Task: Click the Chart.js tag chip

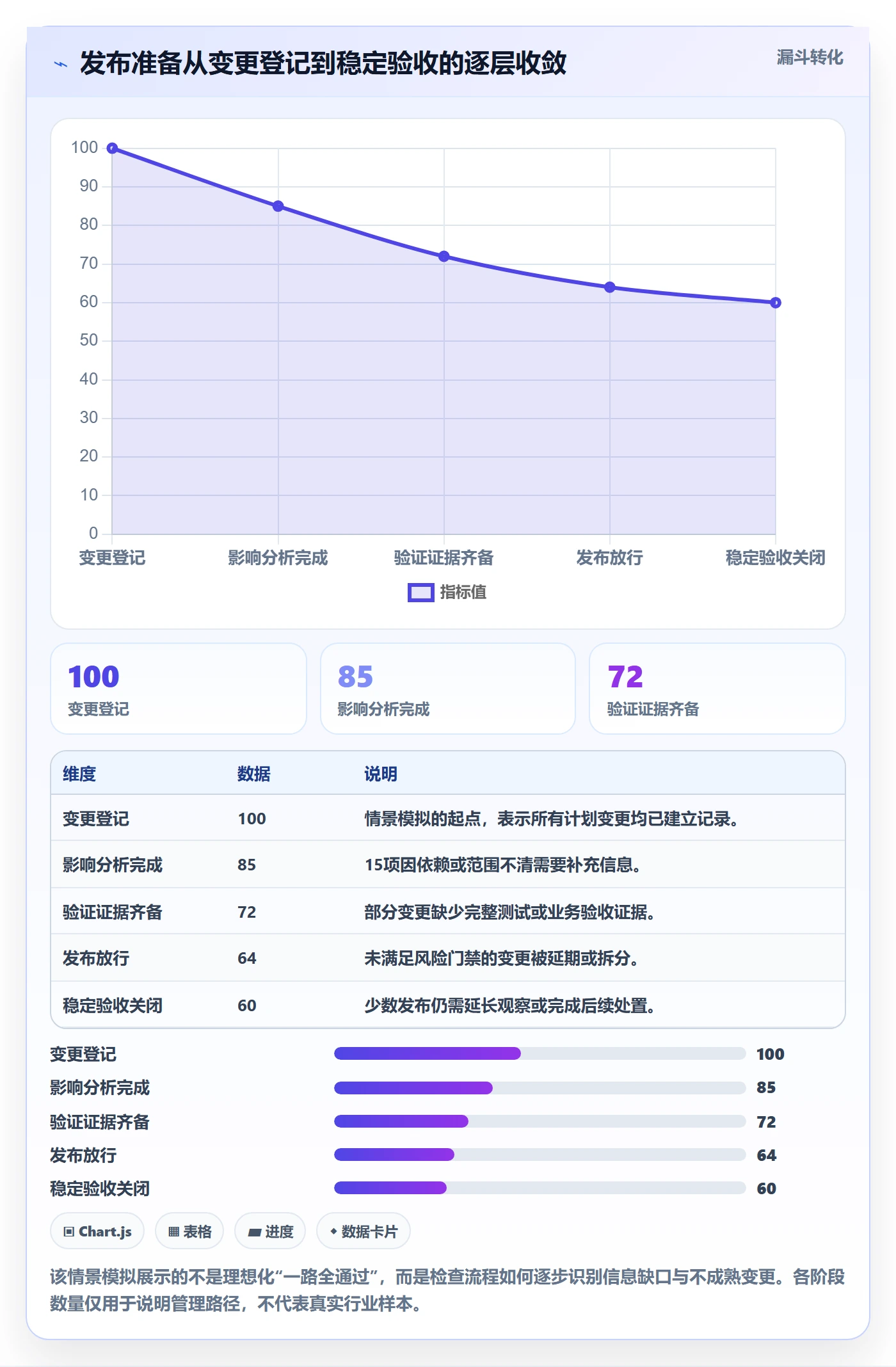Action: (97, 1231)
